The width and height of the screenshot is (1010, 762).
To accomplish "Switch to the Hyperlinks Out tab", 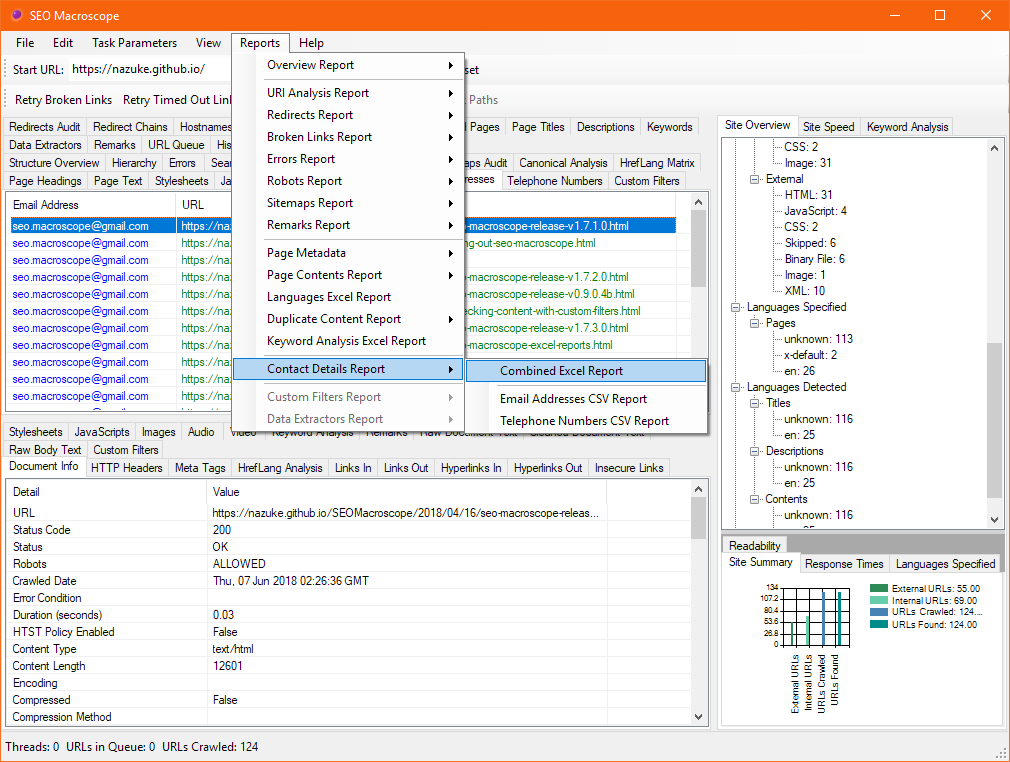I will pyautogui.click(x=548, y=468).
